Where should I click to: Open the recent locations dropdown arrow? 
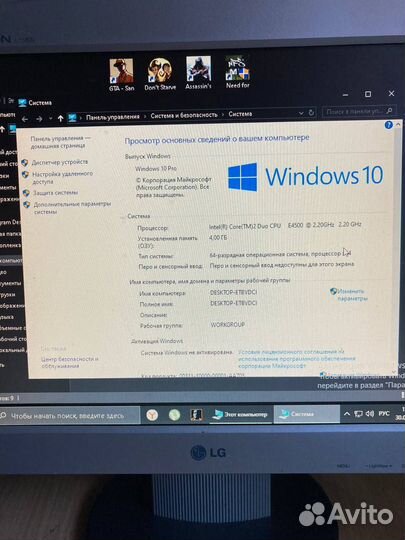(x=50, y=118)
